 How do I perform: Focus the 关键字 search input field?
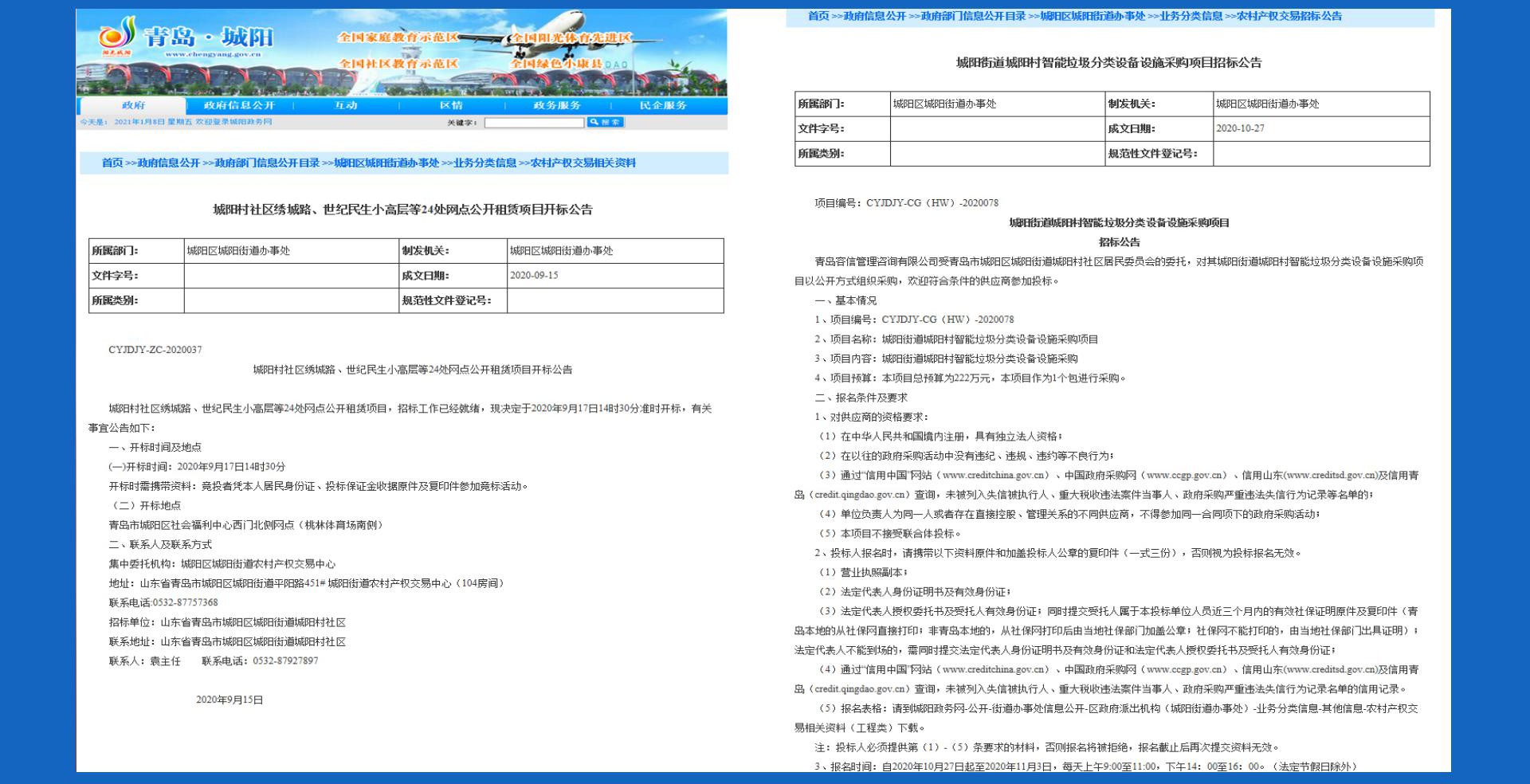pos(534,123)
